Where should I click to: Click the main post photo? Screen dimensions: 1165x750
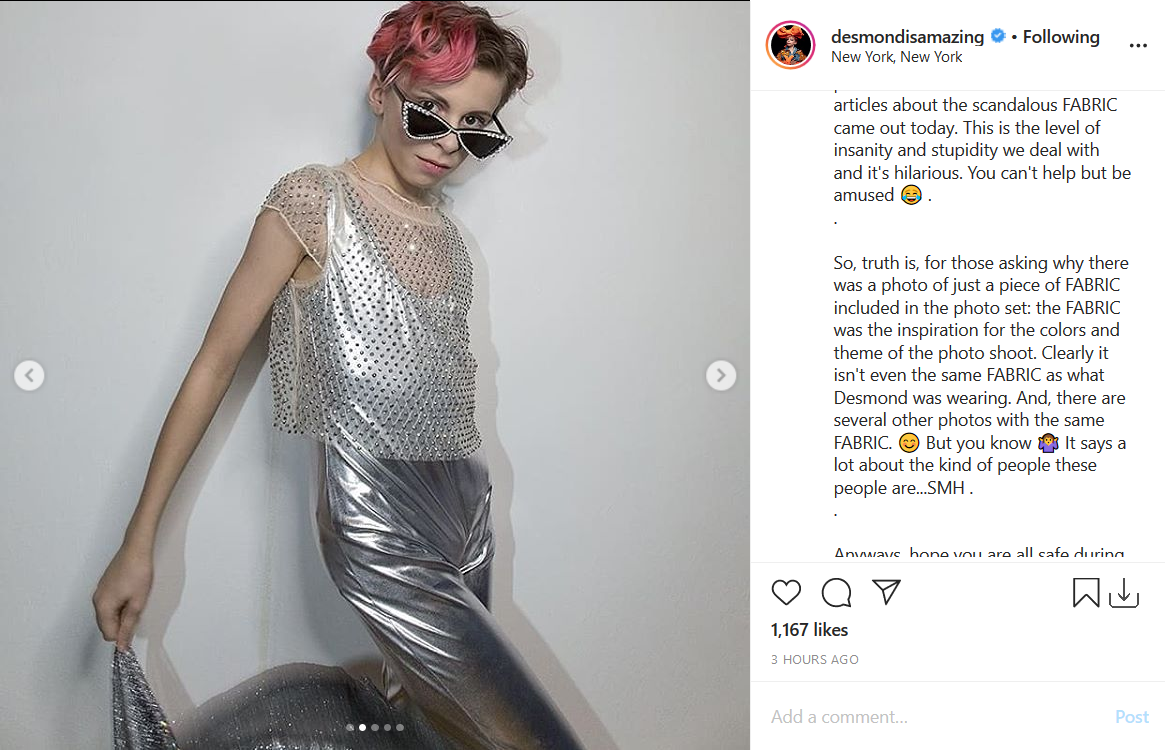pos(374,375)
